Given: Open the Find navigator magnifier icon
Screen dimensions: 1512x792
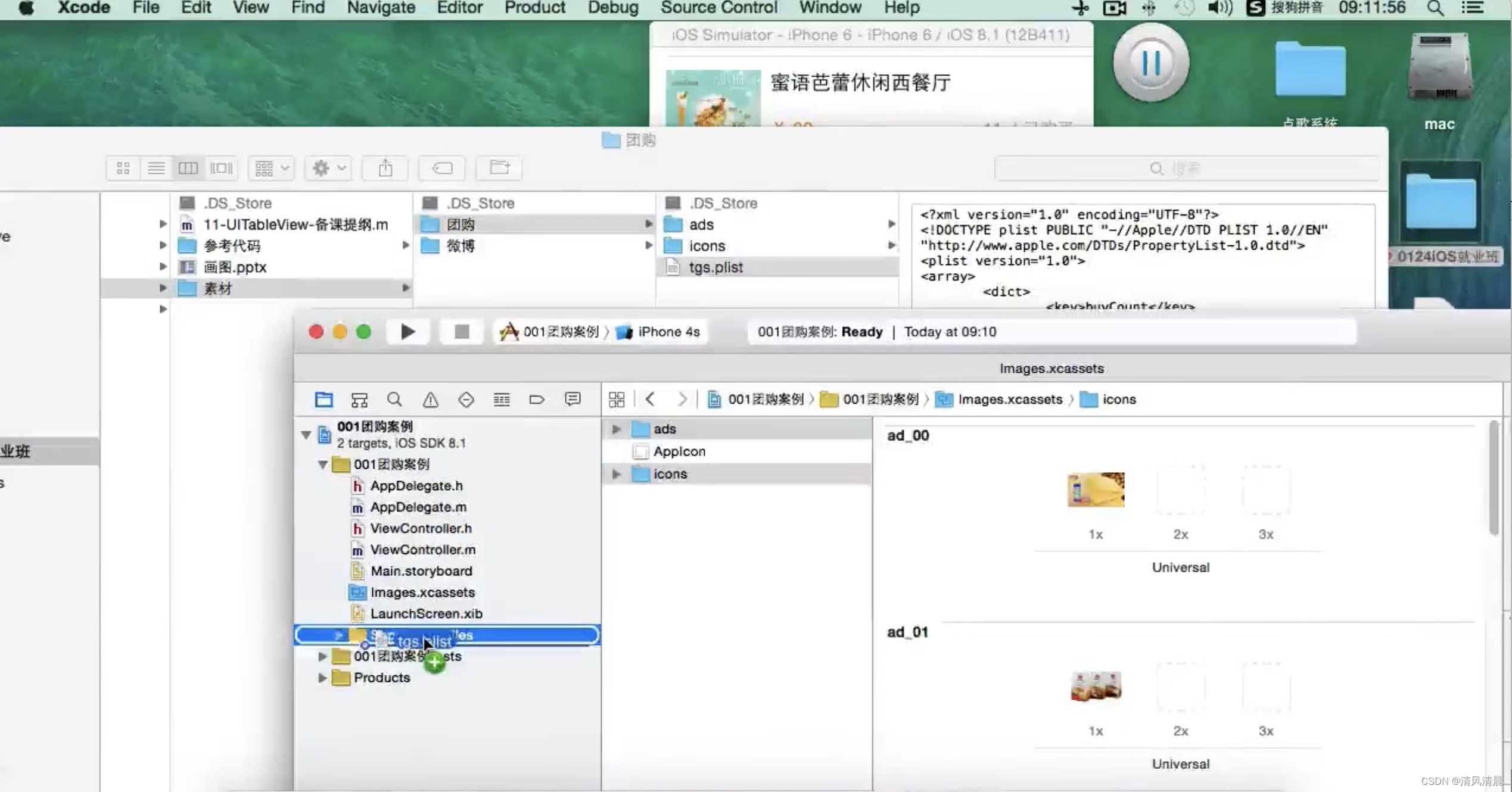Looking at the screenshot, I should pos(394,399).
